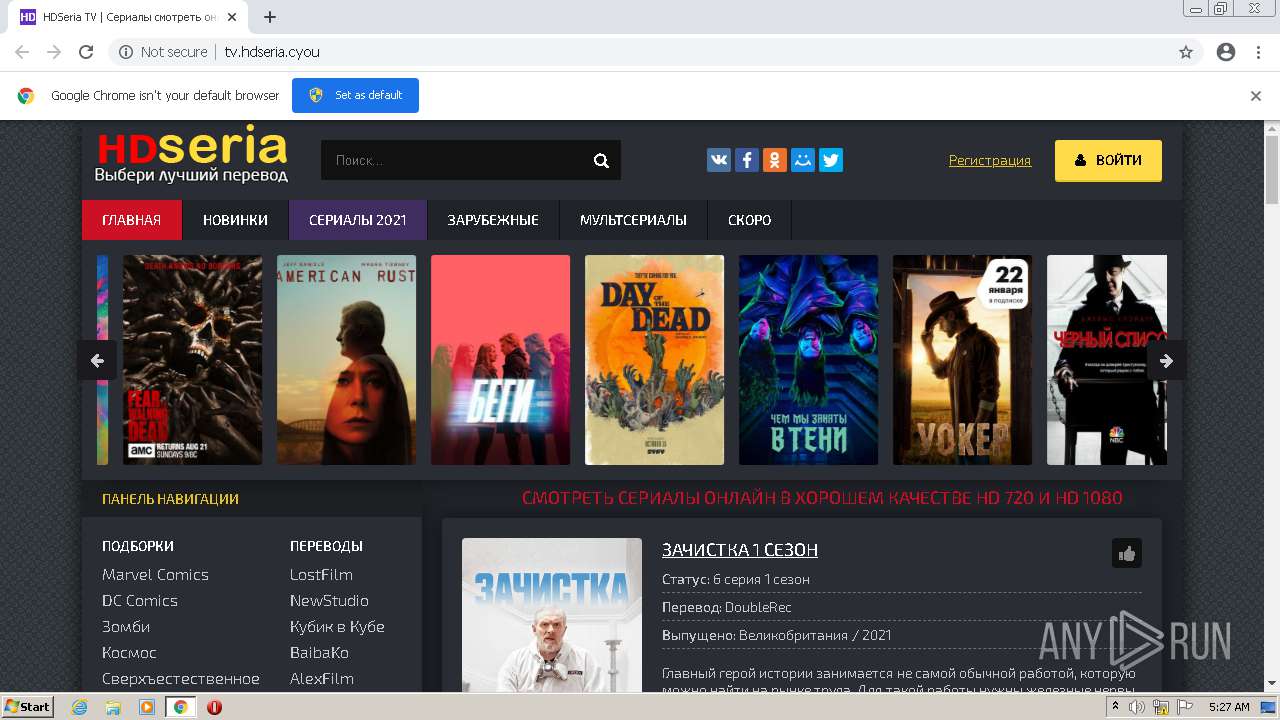Go back to previous page
Viewport: 1280px width, 720px height.
click(x=22, y=52)
